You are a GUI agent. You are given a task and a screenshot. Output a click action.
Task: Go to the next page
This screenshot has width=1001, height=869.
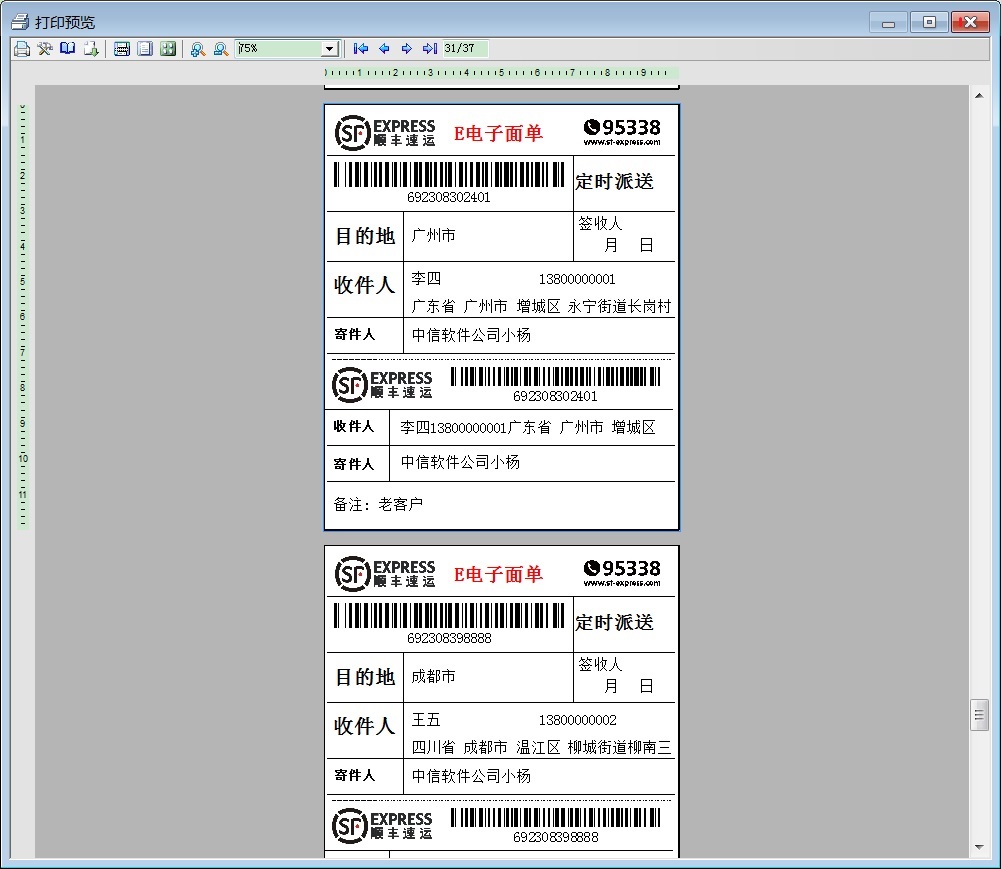(407, 48)
